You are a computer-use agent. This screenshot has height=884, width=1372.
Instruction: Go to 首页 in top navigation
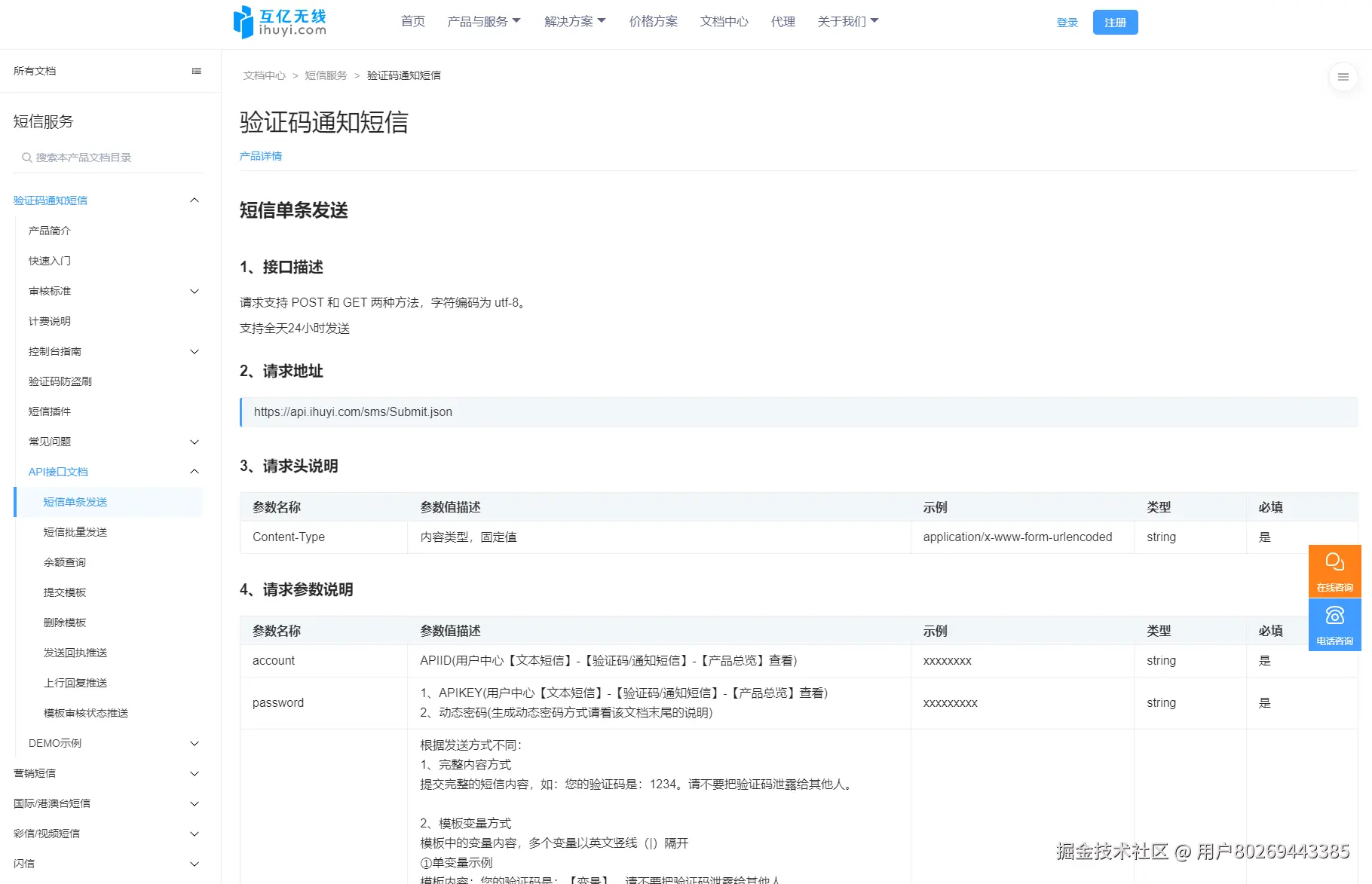[x=412, y=21]
